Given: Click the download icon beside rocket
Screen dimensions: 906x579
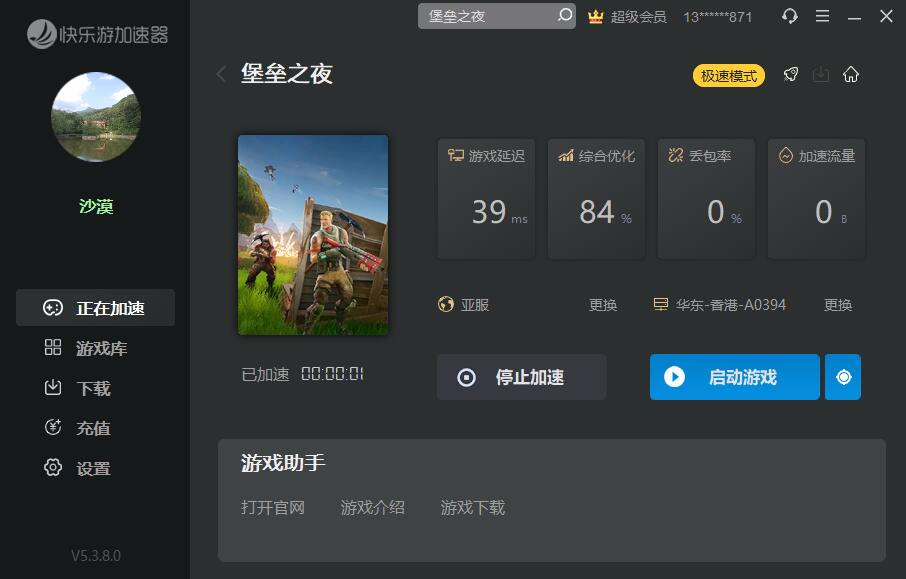Looking at the screenshot, I should (x=820, y=75).
